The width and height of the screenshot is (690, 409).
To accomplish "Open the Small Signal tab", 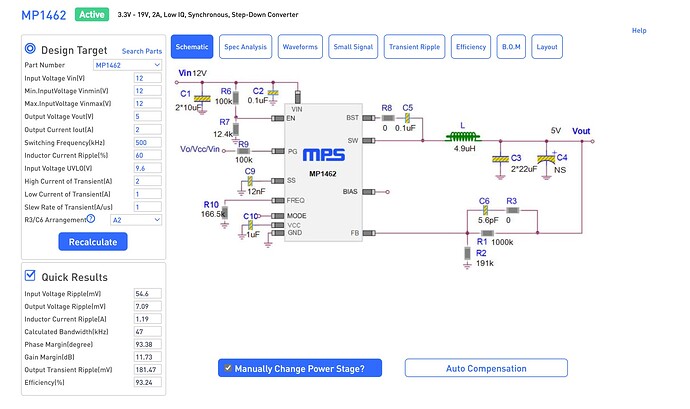I will pyautogui.click(x=353, y=47).
